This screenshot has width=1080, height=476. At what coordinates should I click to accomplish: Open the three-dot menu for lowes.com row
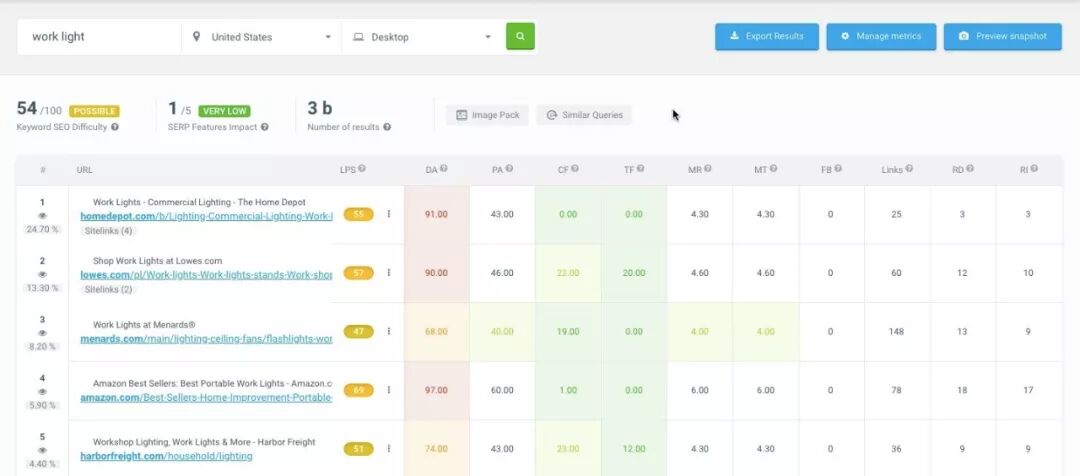point(388,273)
